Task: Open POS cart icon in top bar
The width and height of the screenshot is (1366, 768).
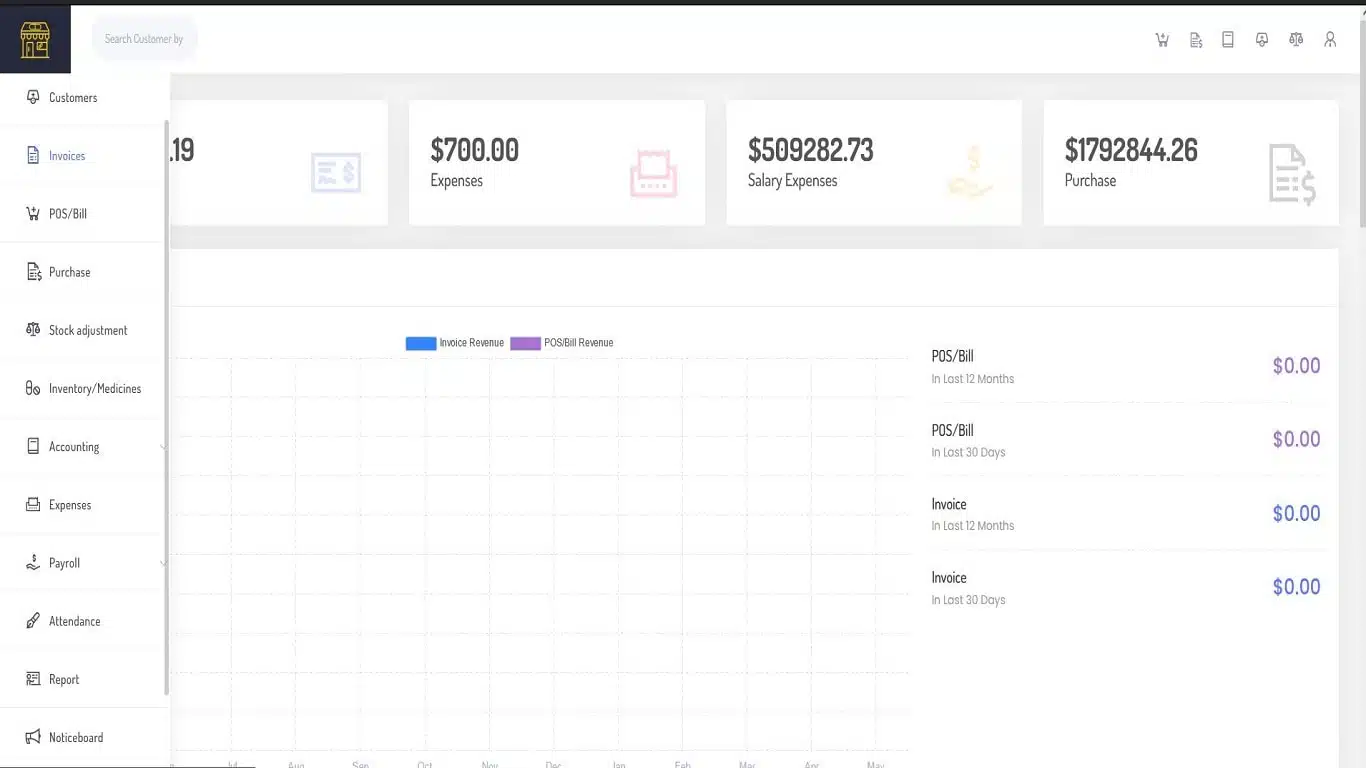Action: coord(1162,40)
